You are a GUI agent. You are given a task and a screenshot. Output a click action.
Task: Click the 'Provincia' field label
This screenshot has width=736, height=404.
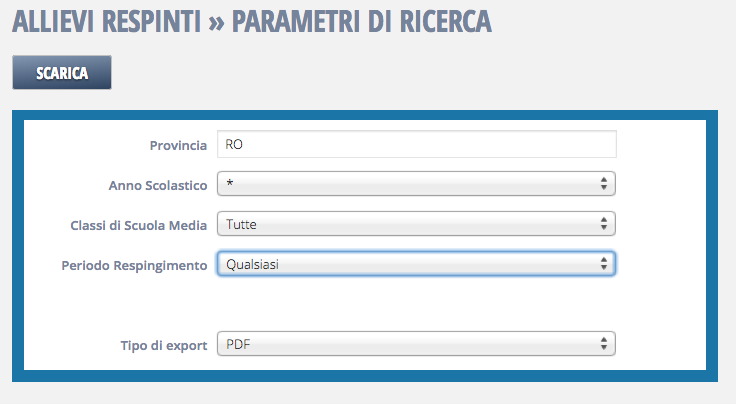click(x=178, y=145)
